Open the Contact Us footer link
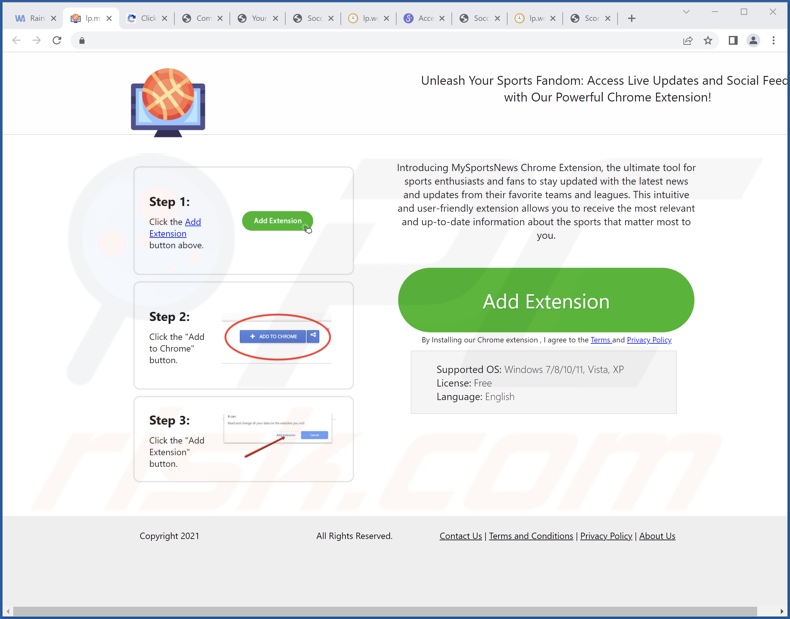This screenshot has height=619, width=790. tap(460, 536)
